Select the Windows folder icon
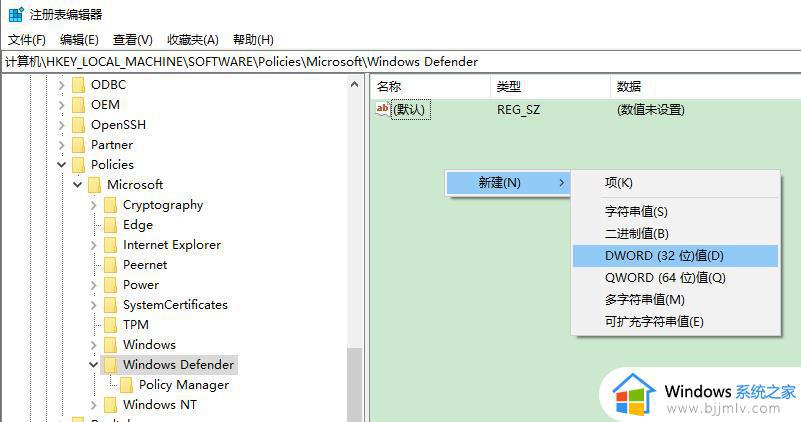This screenshot has height=422, width=801. coord(110,345)
